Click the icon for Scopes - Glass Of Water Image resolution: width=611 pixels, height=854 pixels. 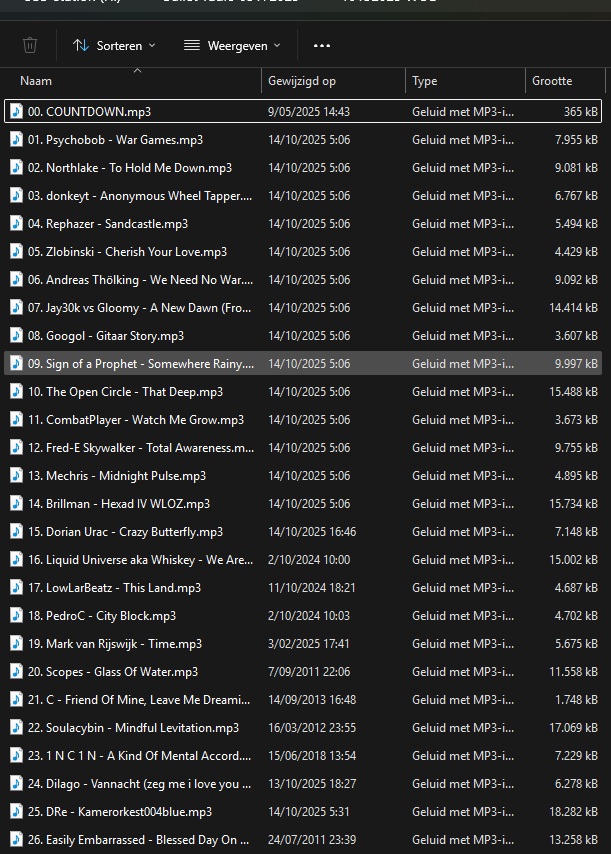16,672
